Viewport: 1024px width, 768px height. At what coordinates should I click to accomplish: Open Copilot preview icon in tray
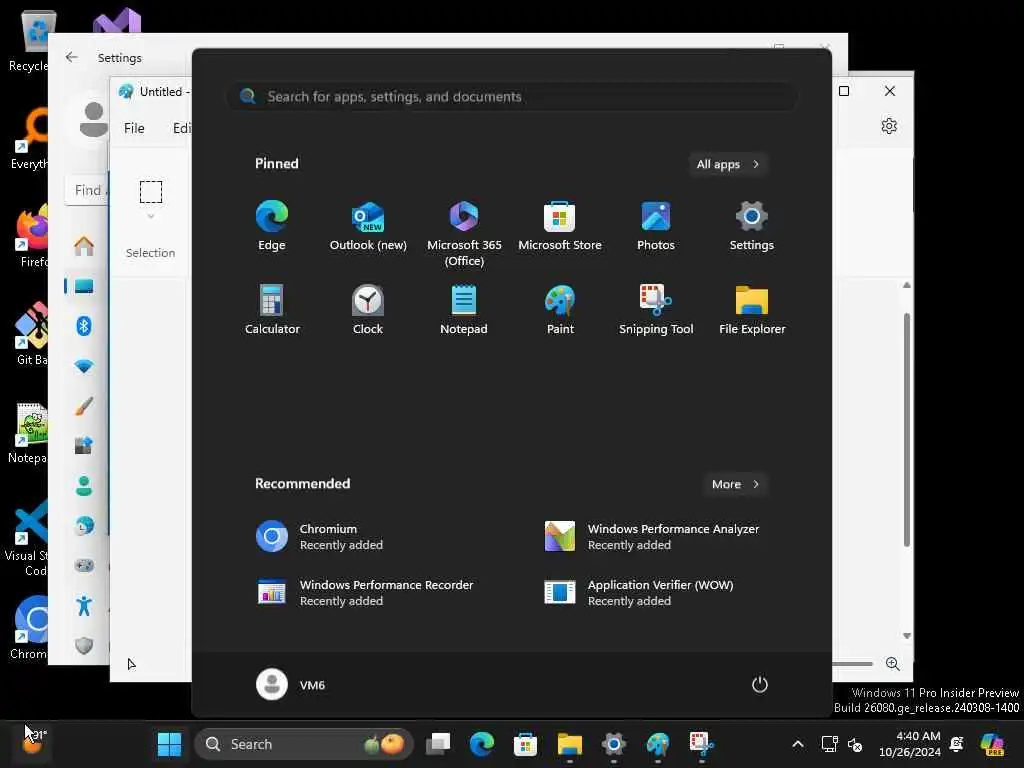[x=991, y=744]
